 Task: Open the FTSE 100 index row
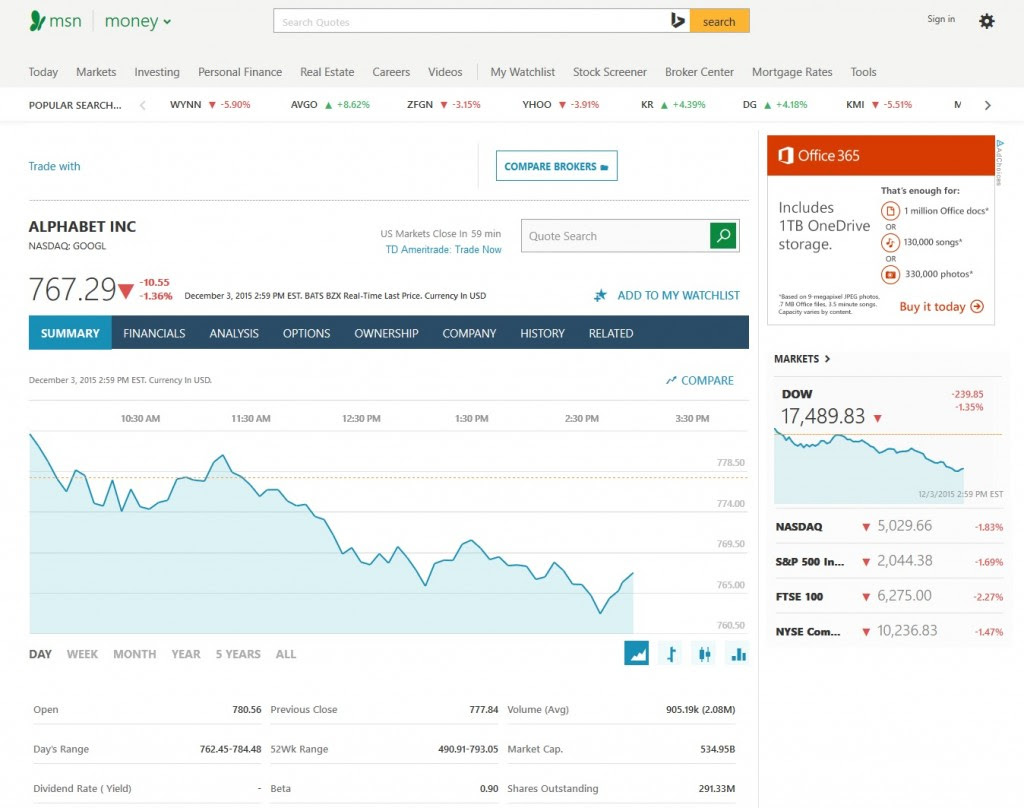[888, 596]
